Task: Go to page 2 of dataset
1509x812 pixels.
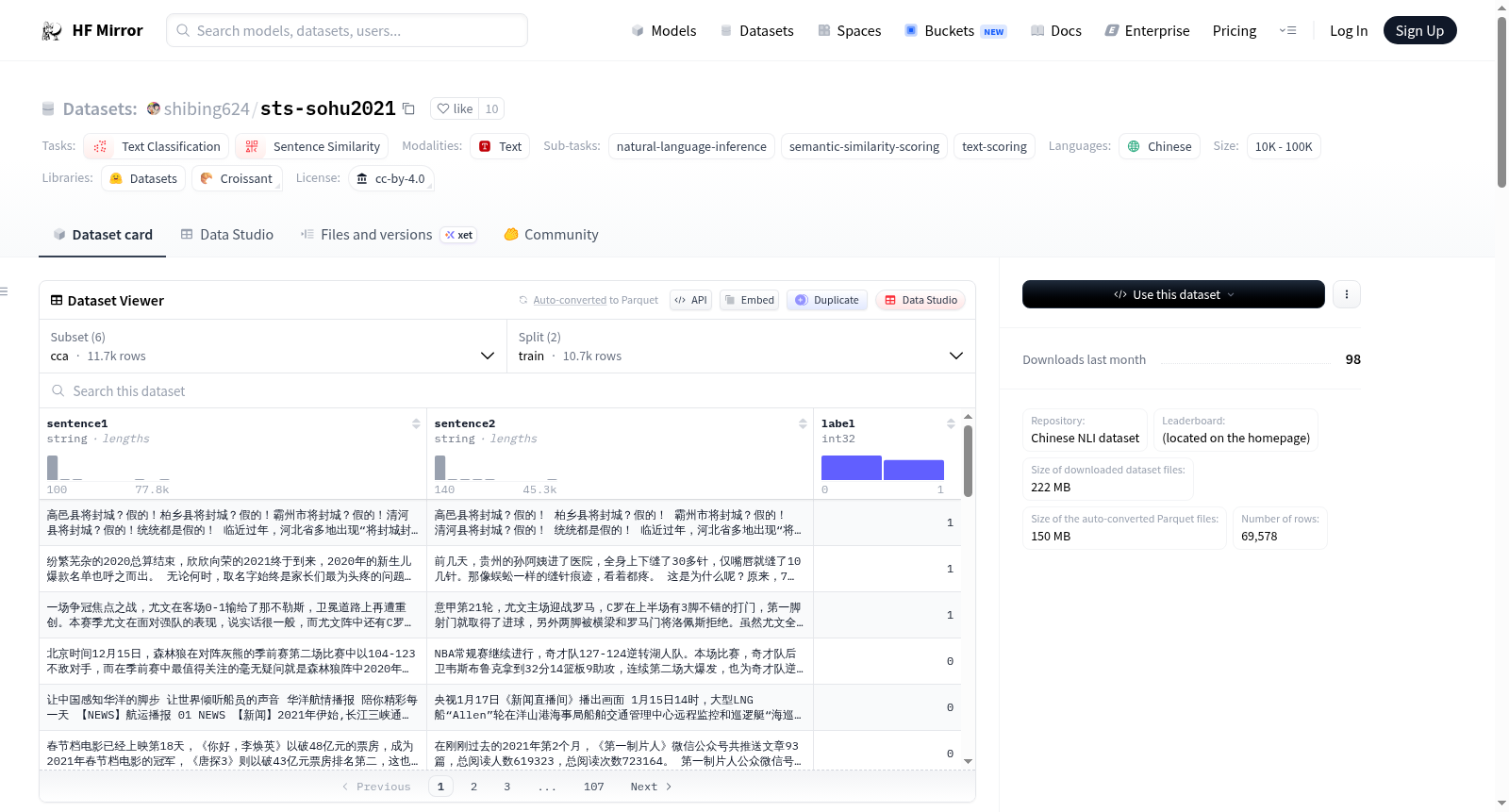Action: (x=473, y=787)
